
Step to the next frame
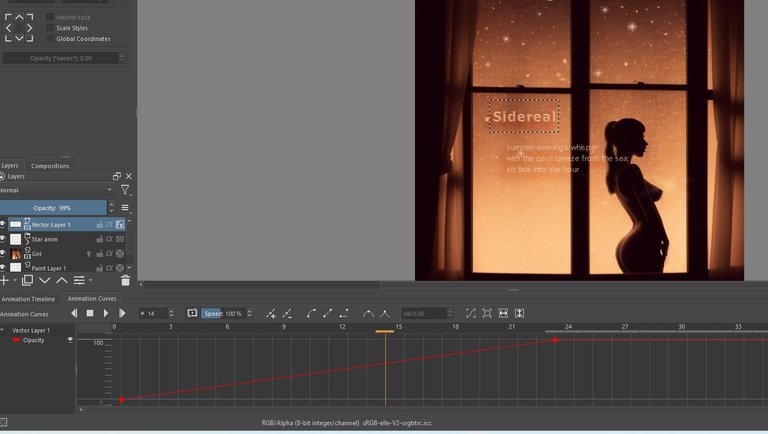pyautogui.click(x=122, y=313)
